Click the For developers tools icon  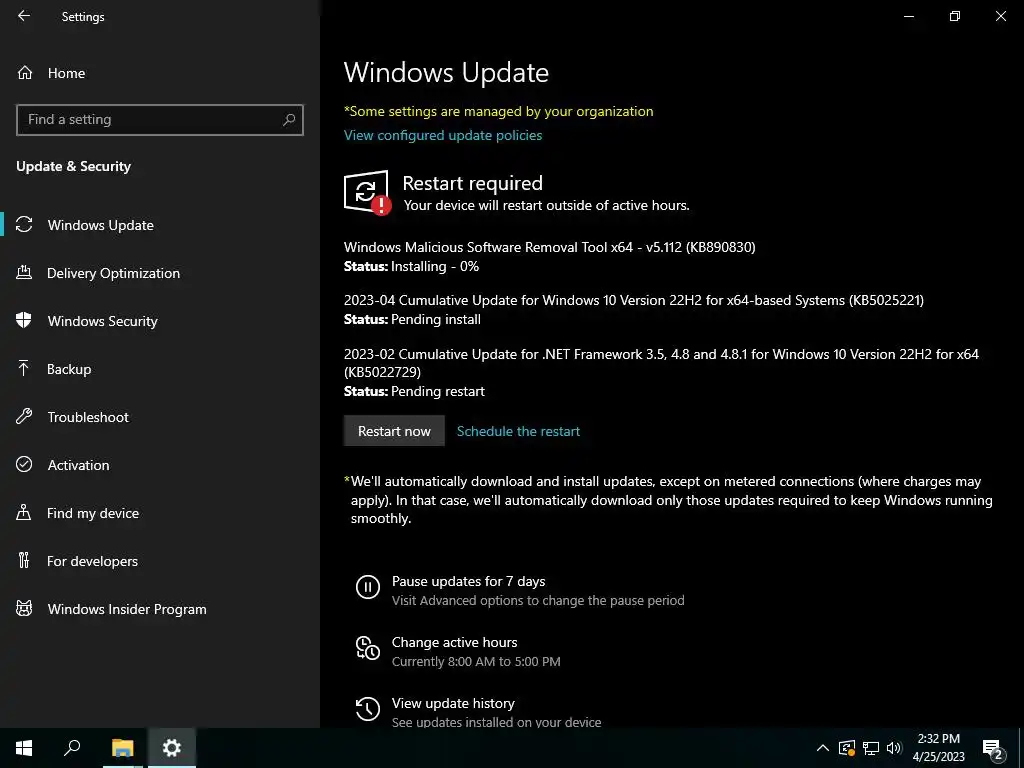click(24, 560)
